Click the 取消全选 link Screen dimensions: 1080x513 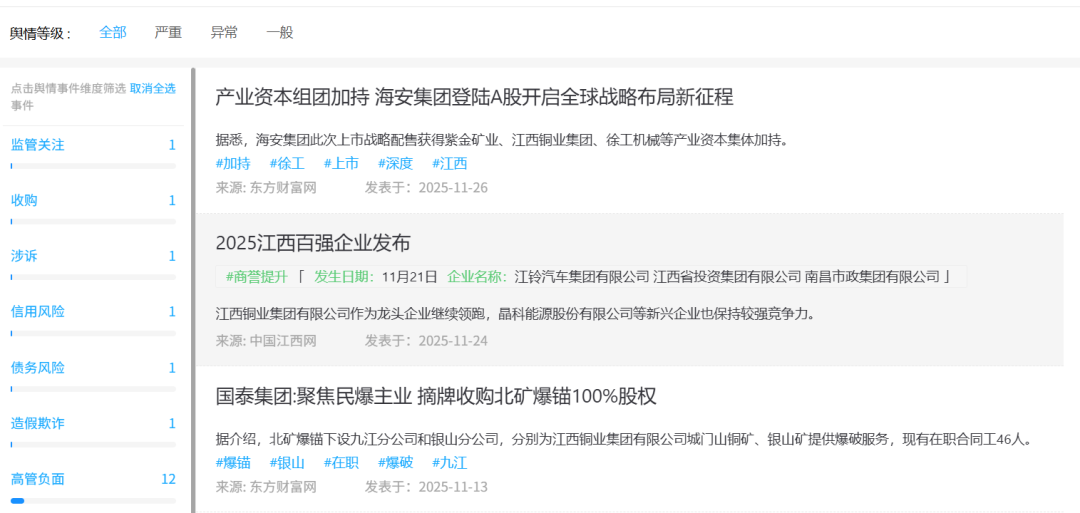153,88
